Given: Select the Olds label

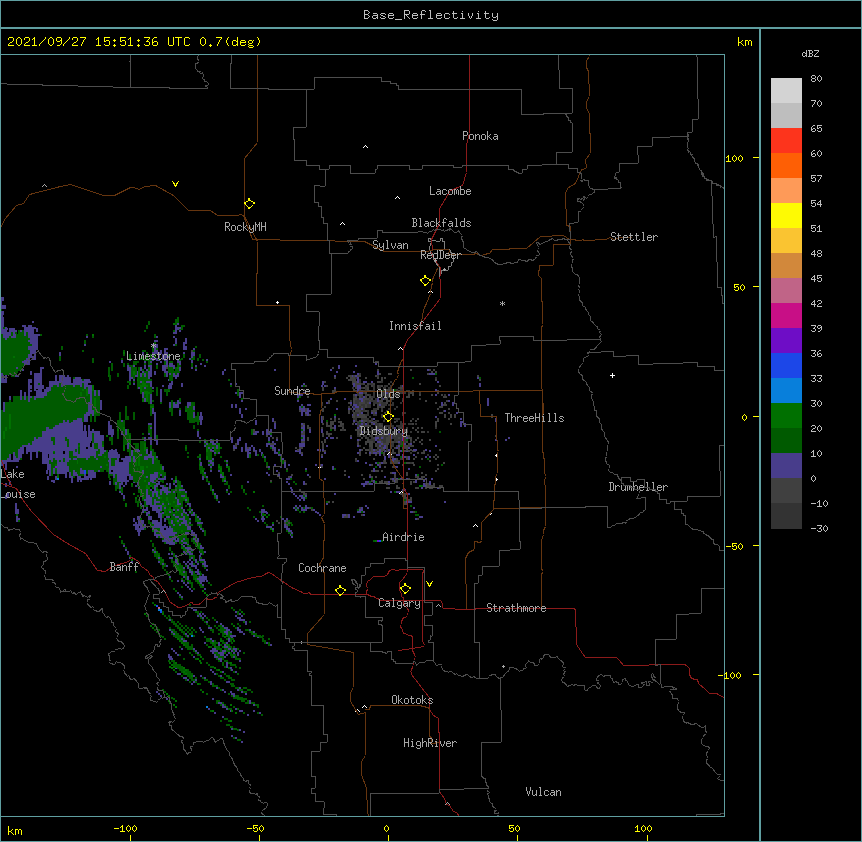Looking at the screenshot, I should [388, 394].
